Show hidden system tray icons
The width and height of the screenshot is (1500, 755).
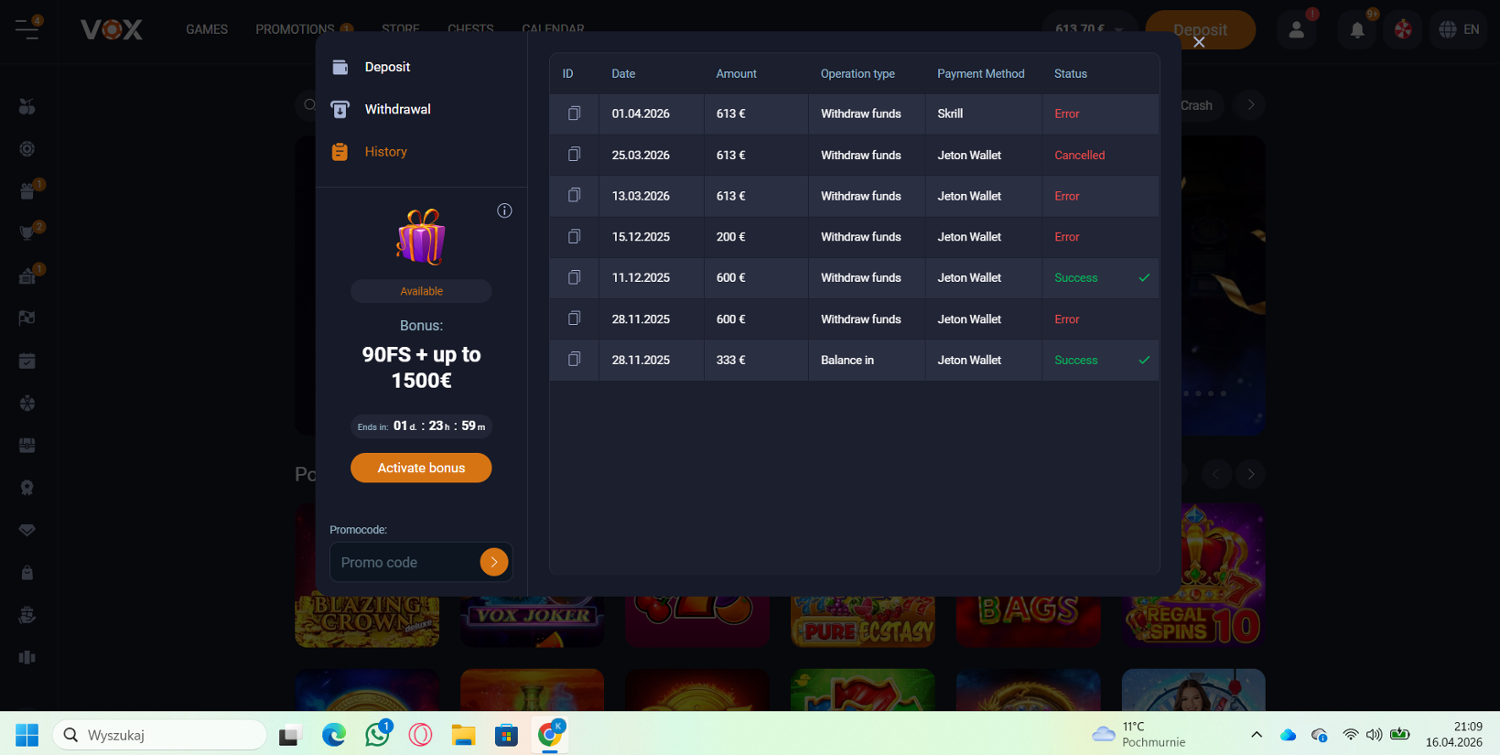tap(1256, 735)
